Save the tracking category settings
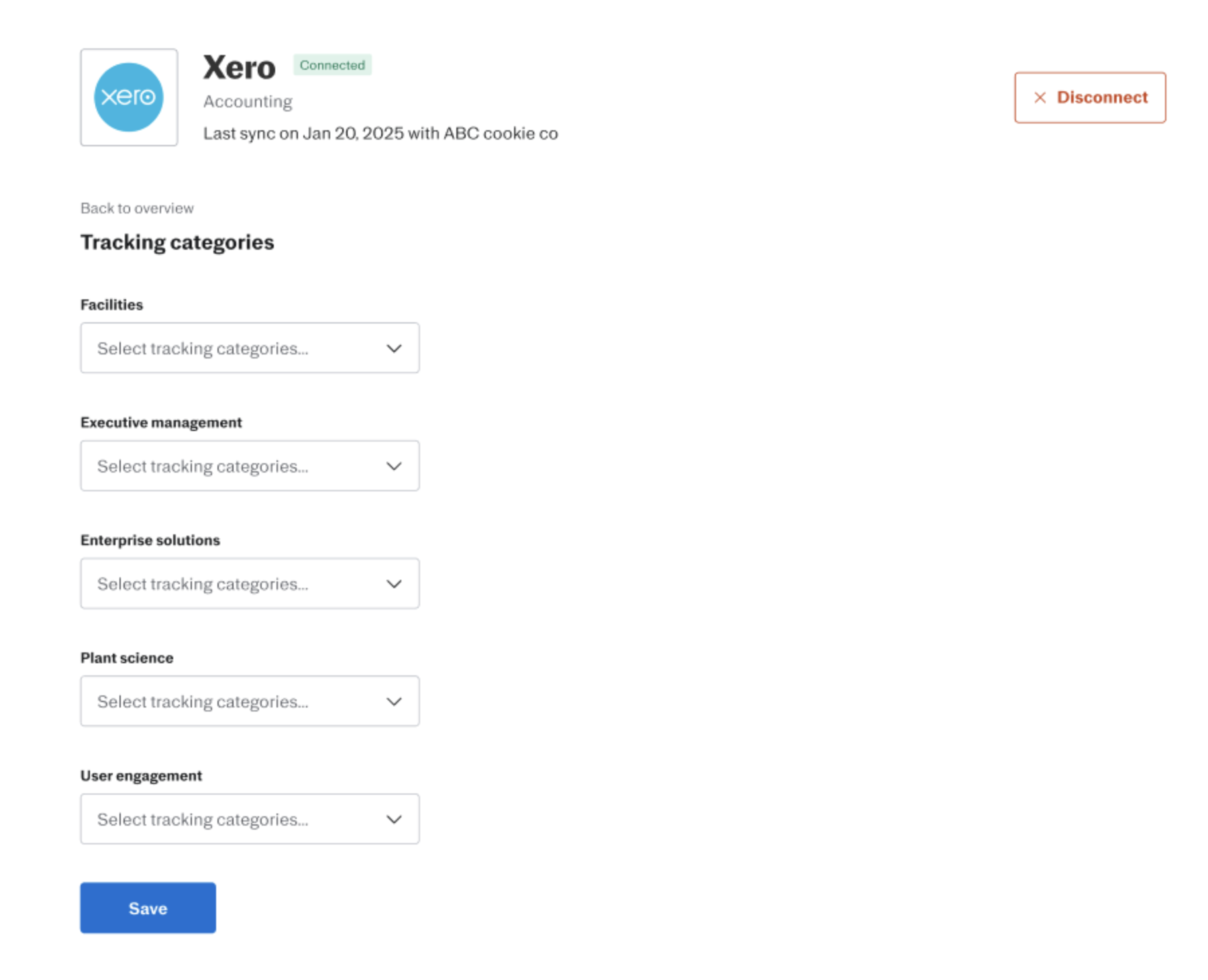1208x980 pixels. pyautogui.click(x=148, y=908)
